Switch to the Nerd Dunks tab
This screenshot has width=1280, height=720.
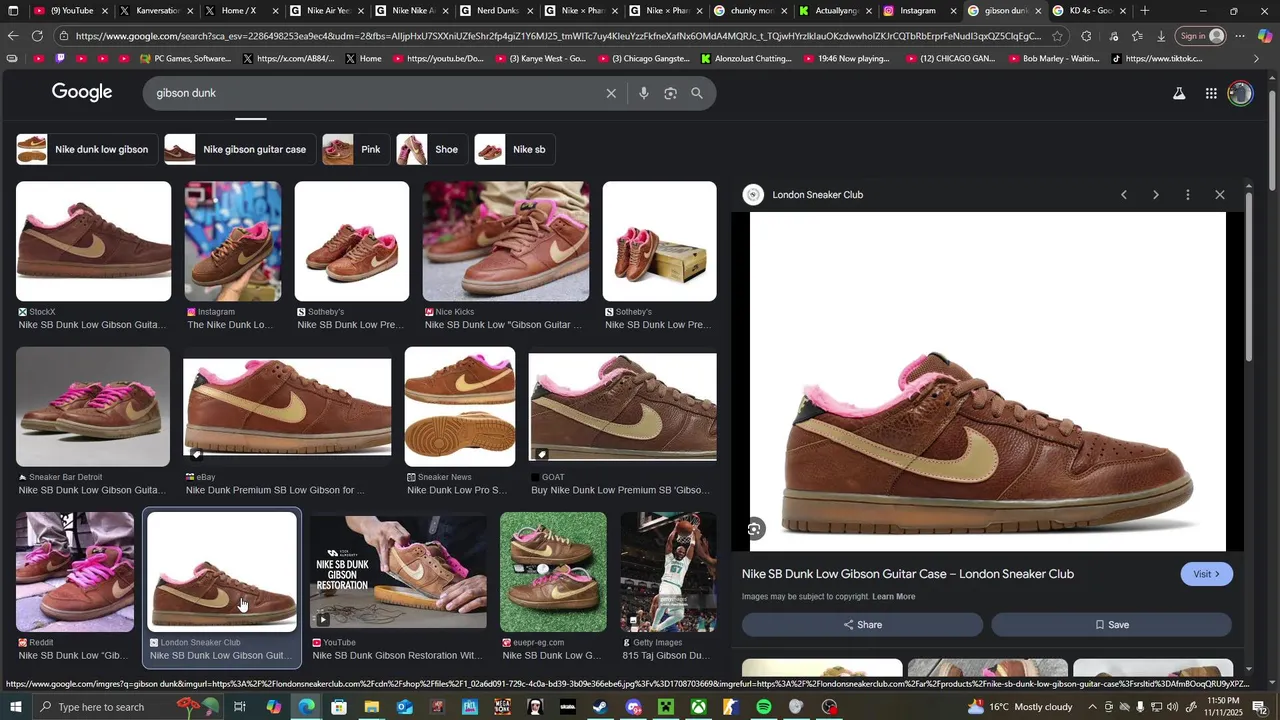click(497, 11)
